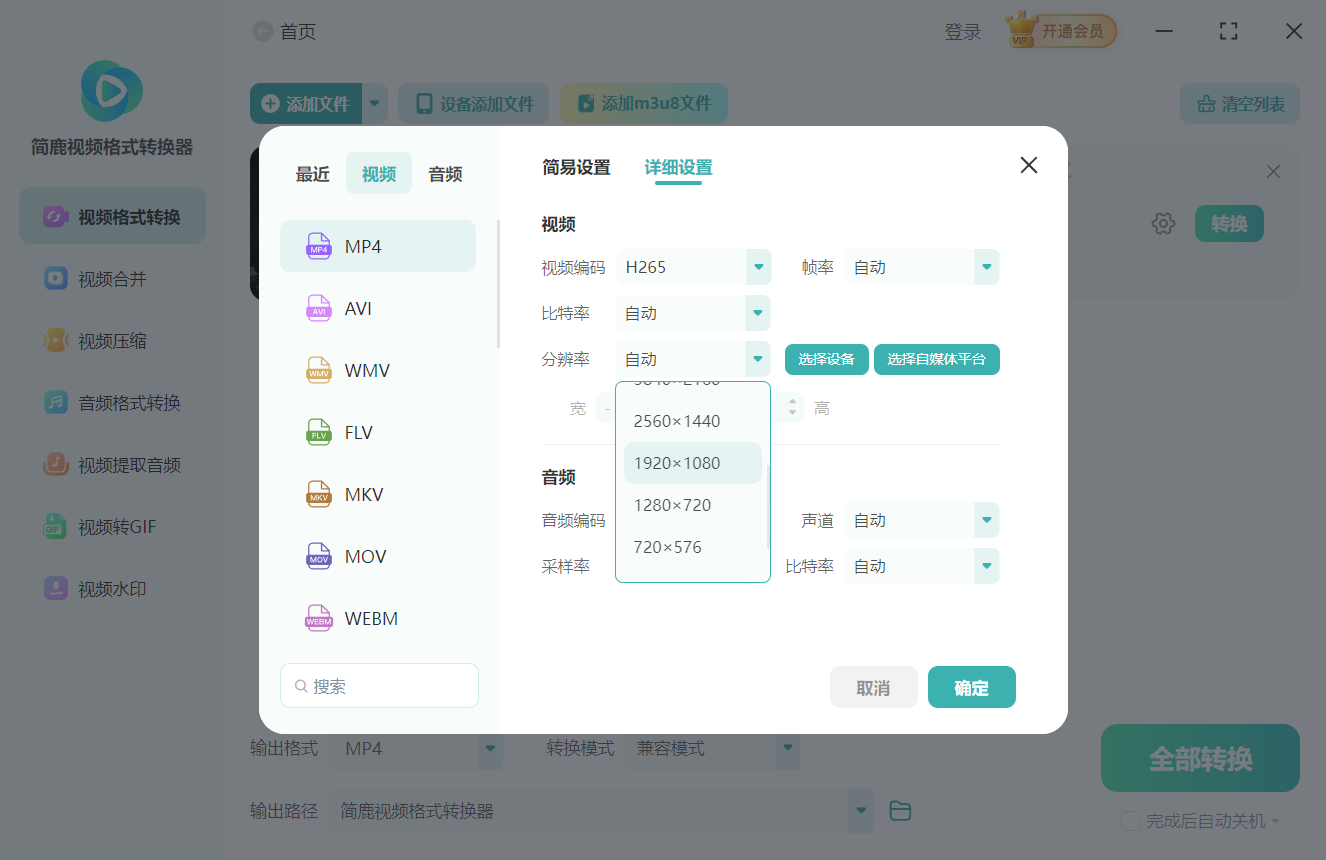Click the 全部转换 convert all button
1326x860 pixels.
click(x=1199, y=758)
